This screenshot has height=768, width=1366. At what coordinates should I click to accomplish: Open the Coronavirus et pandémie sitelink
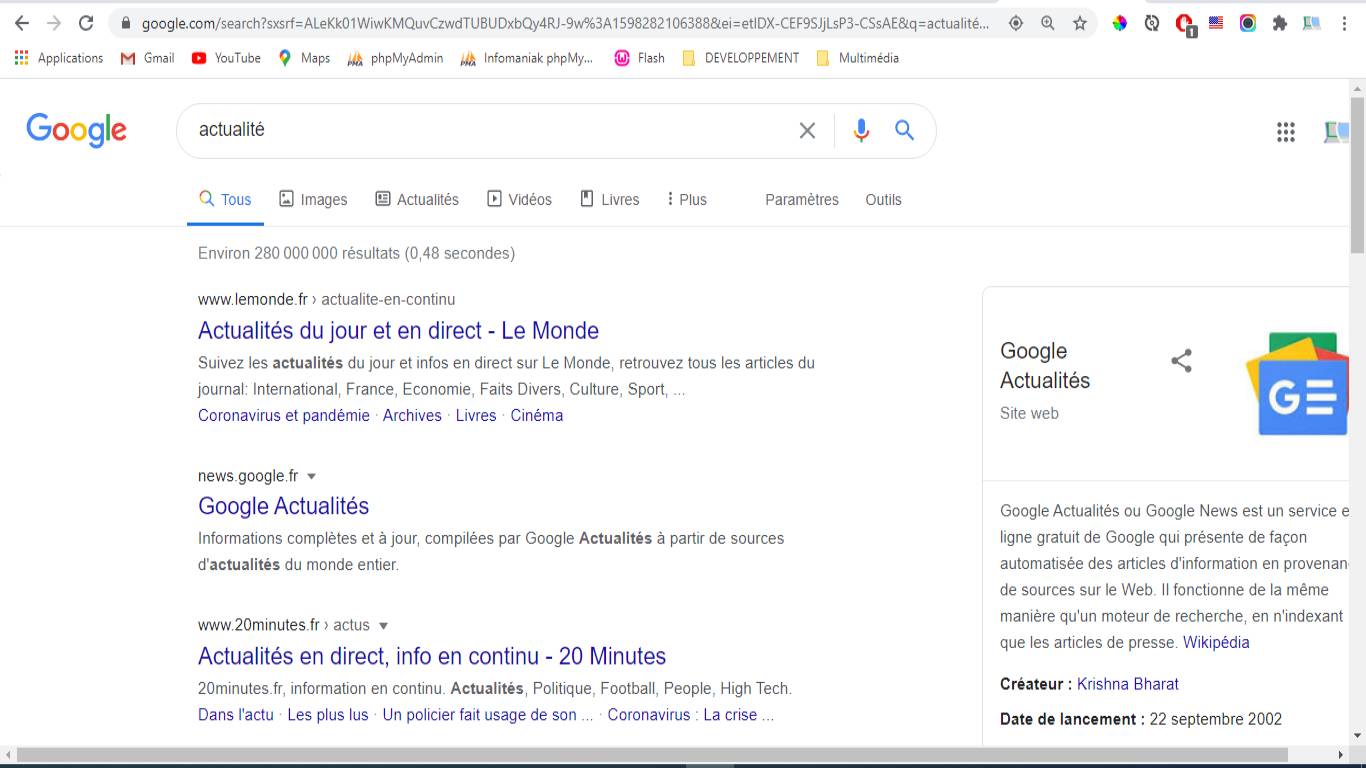[x=284, y=415]
